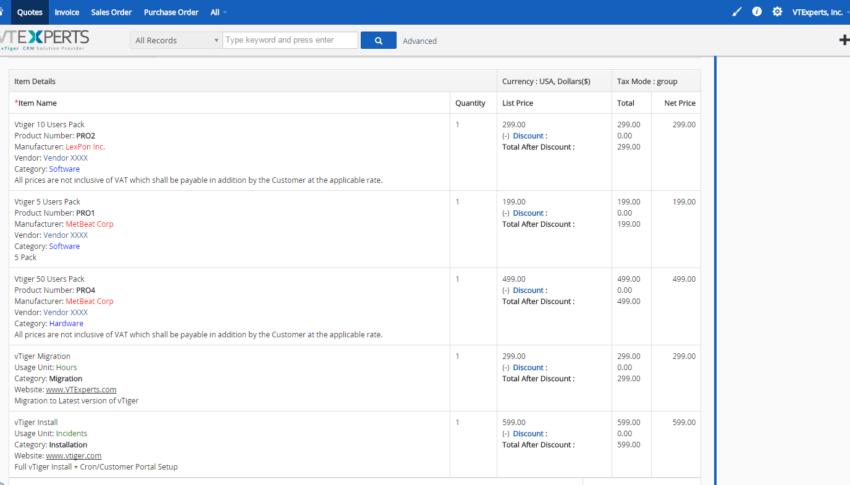Expand the All Records dropdown
Image resolution: width=850 pixels, height=485 pixels.
click(x=176, y=40)
